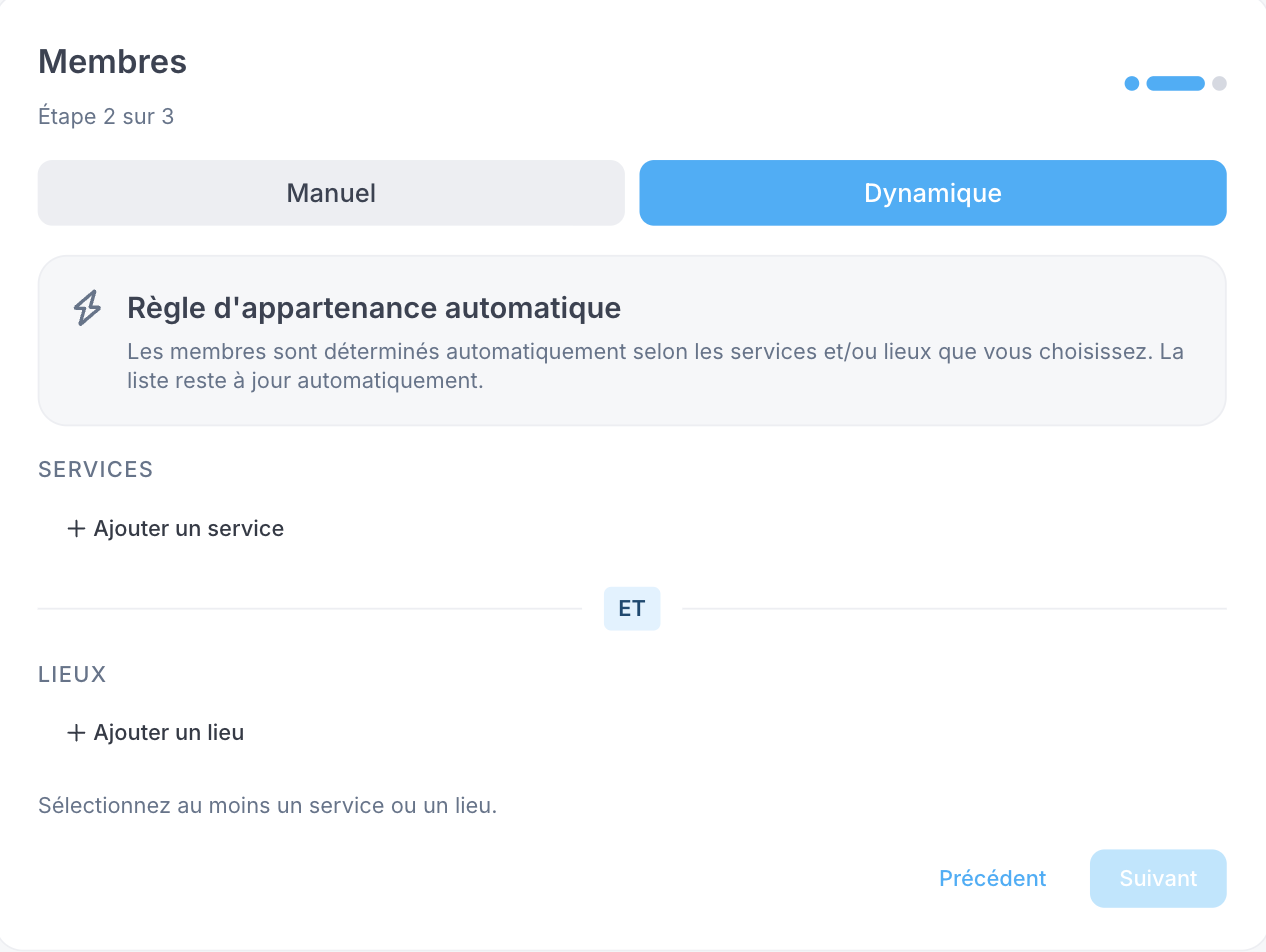Click the description starting Les membres sont déterminés
Image resolution: width=1266 pixels, height=952 pixels.
coord(656,367)
